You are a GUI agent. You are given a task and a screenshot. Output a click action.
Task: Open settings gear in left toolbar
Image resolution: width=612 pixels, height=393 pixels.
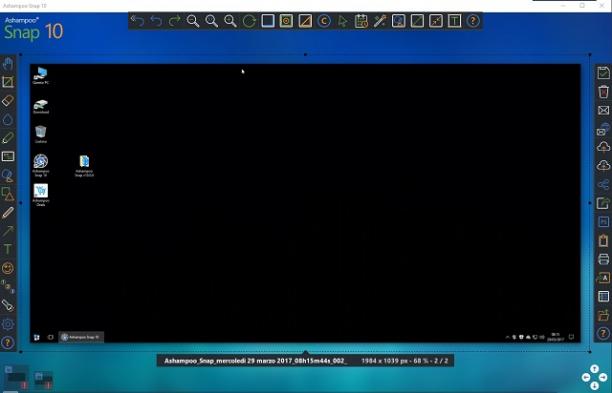(8, 324)
